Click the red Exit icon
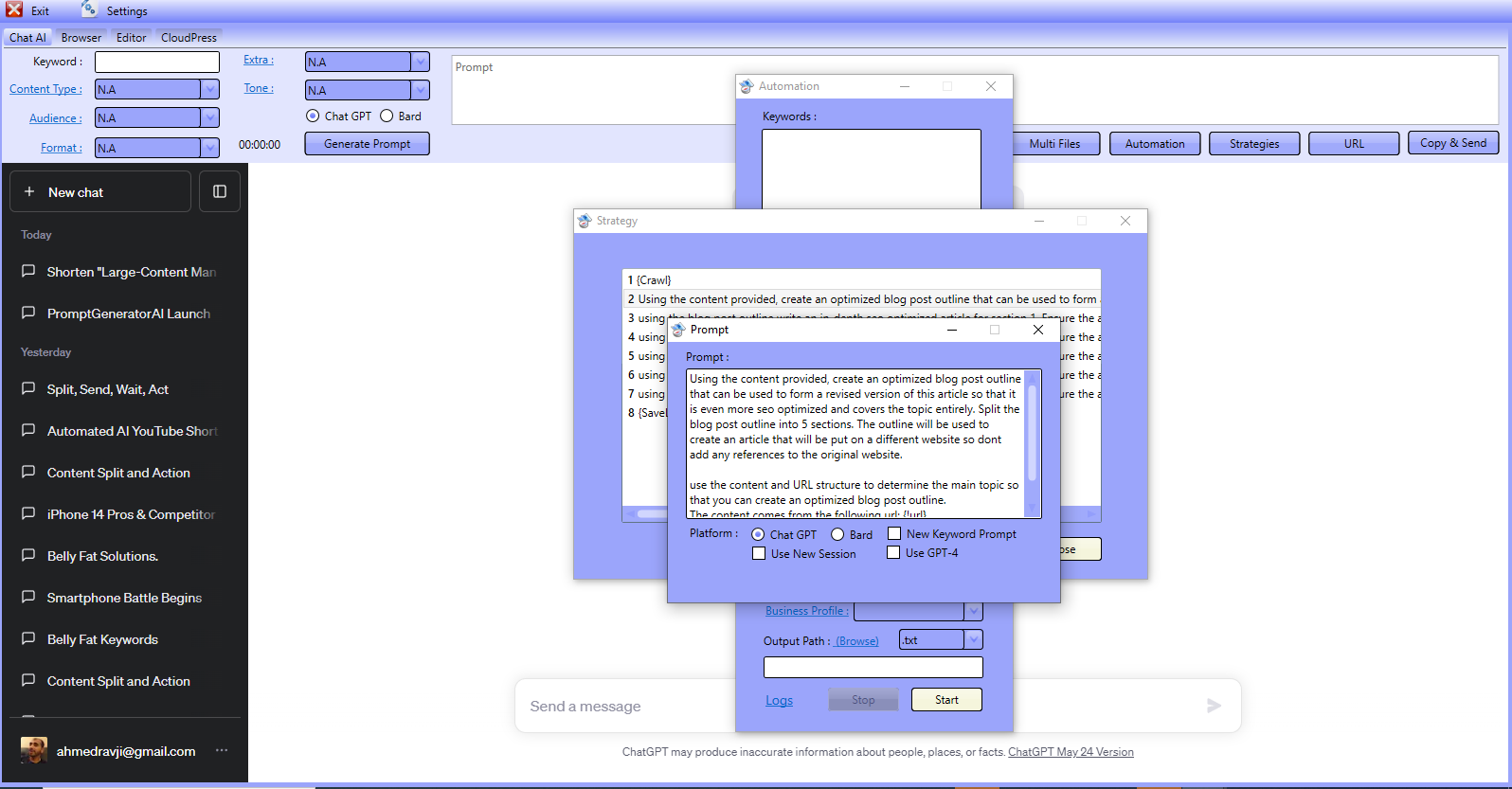The width and height of the screenshot is (1512, 789). point(14,9)
